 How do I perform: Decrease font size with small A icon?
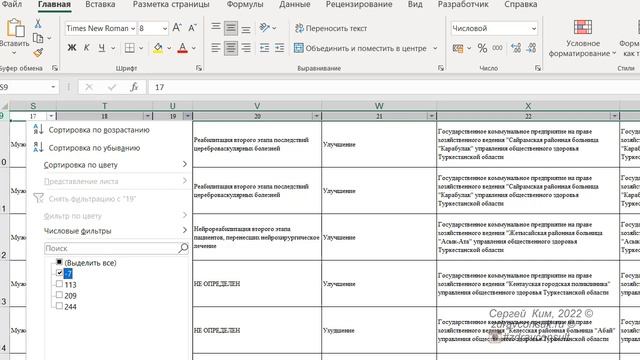pyautogui.click(x=192, y=28)
